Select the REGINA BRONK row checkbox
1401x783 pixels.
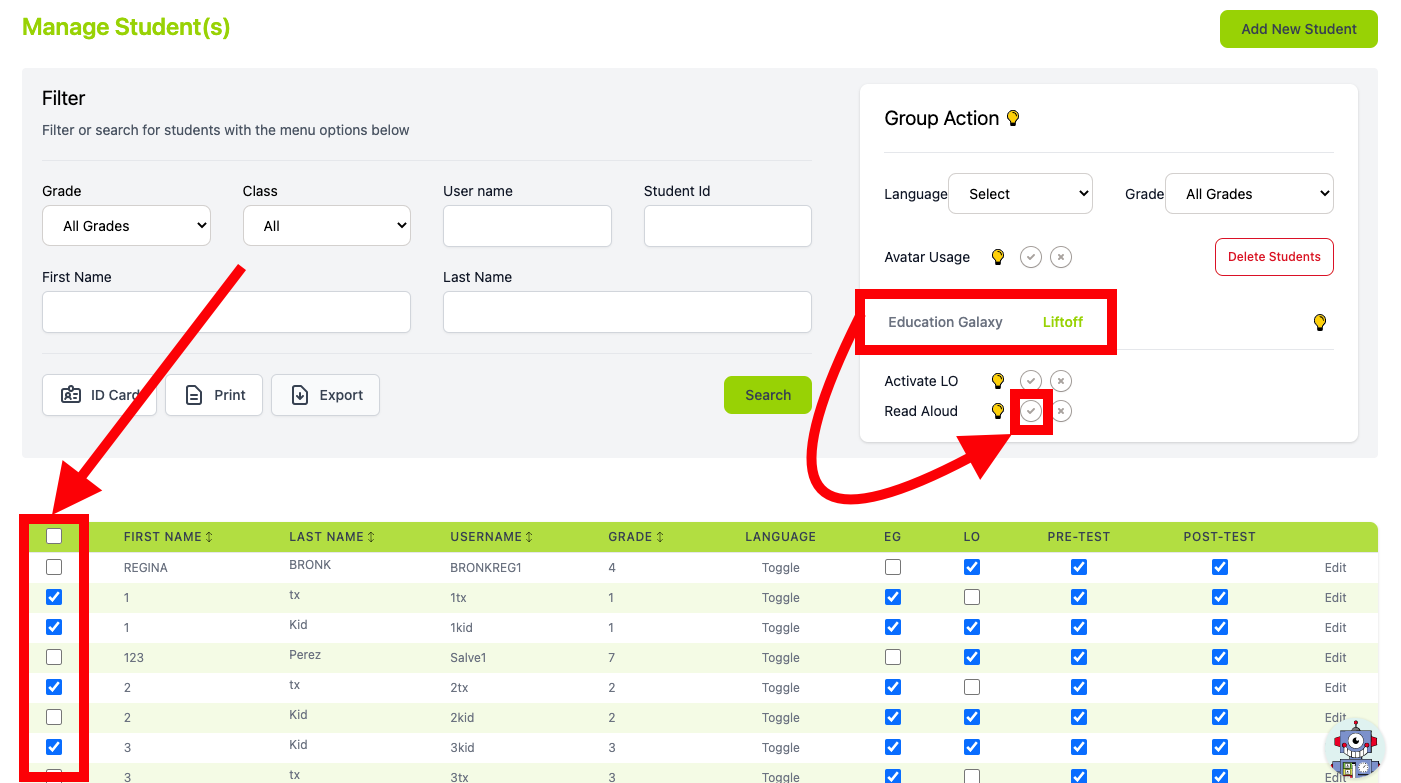(x=54, y=567)
